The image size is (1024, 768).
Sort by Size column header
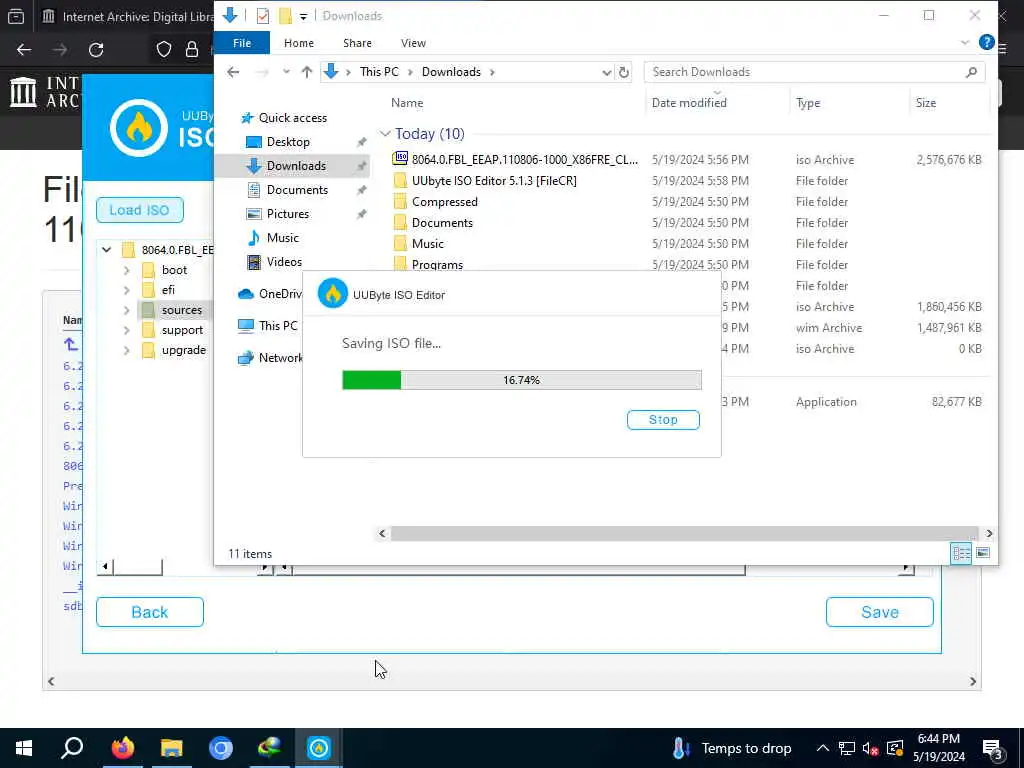[x=925, y=103]
